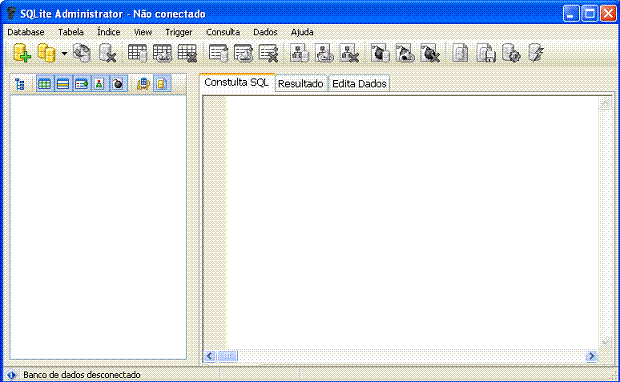Click the create trigger bomb icon
The height and width of the screenshot is (382, 620).
[x=380, y=53]
